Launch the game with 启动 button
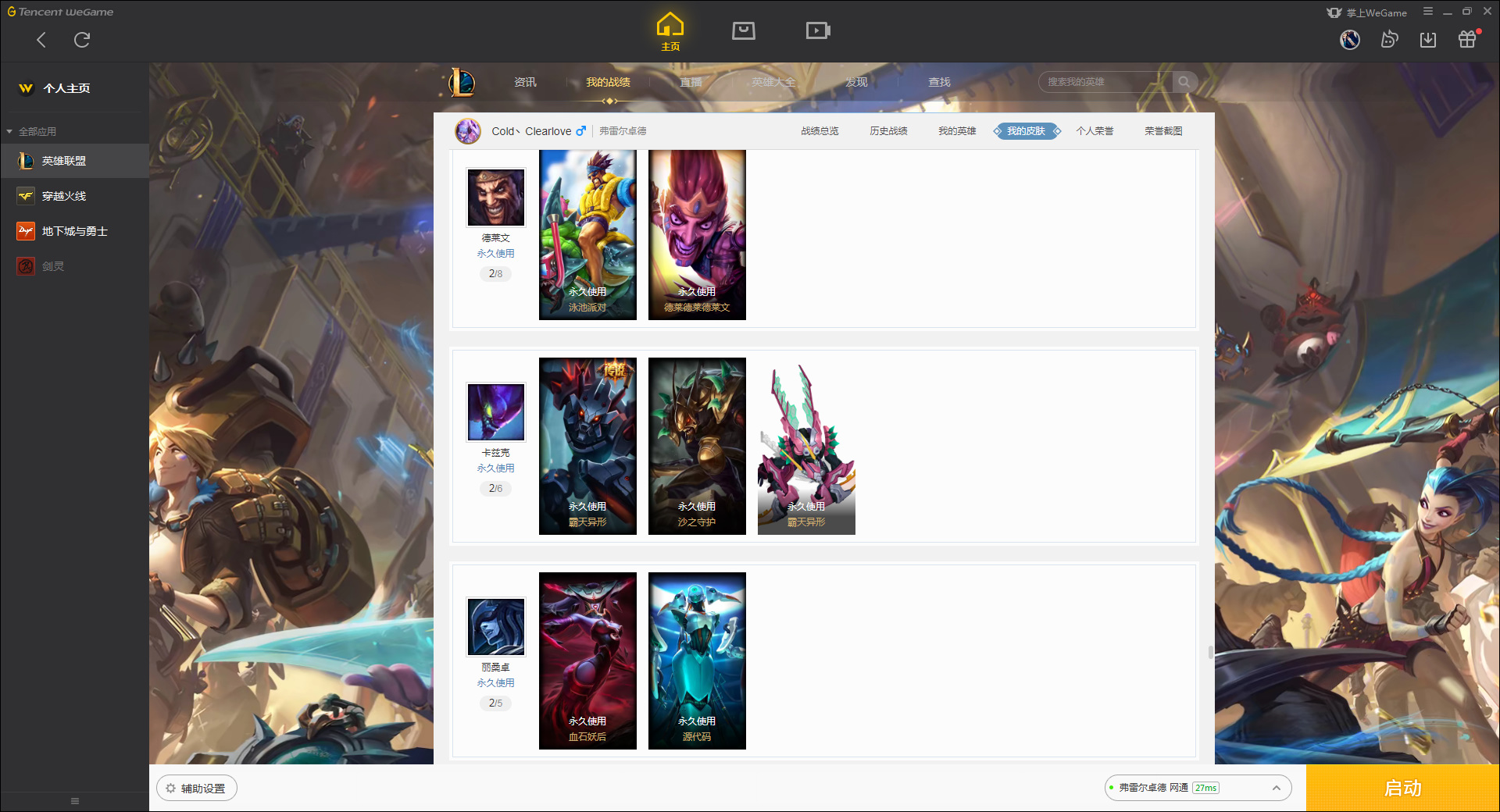 coord(1402,789)
